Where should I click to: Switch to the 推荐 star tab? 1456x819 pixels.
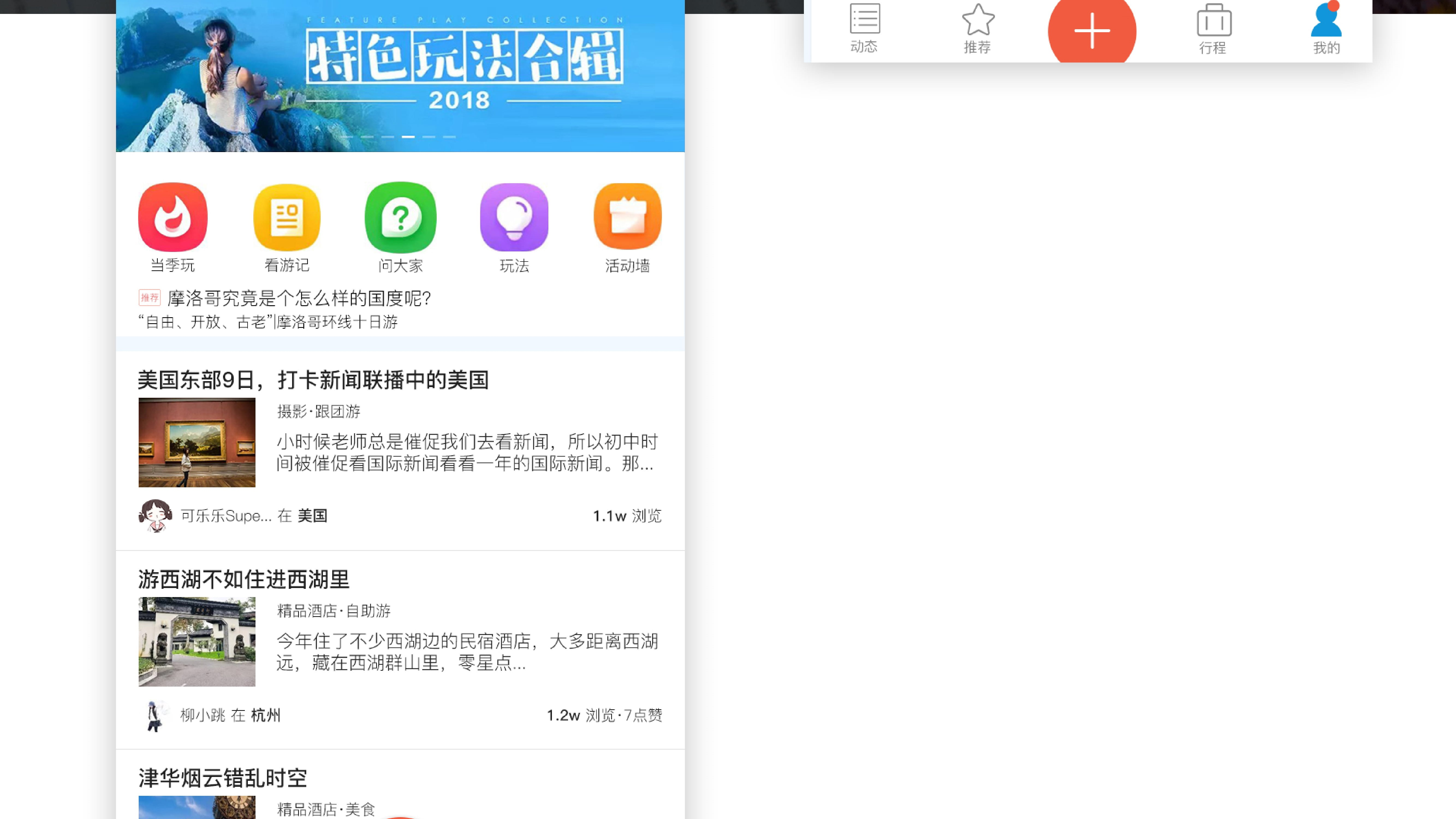(x=978, y=28)
